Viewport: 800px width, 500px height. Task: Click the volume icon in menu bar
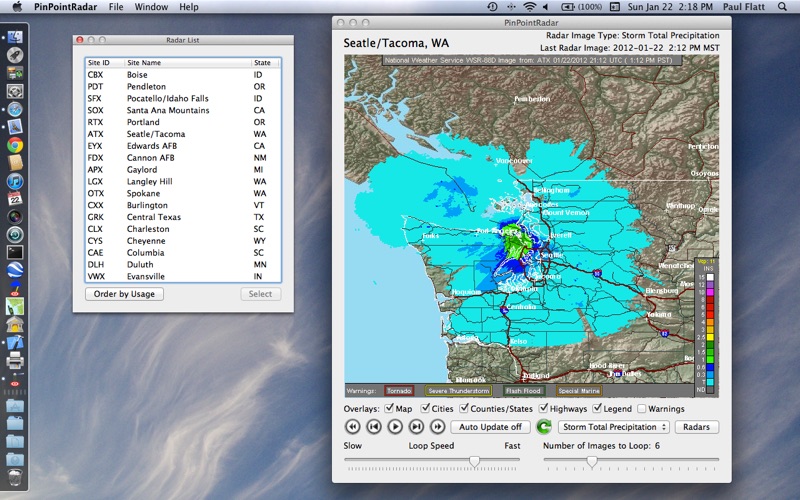[546, 7]
